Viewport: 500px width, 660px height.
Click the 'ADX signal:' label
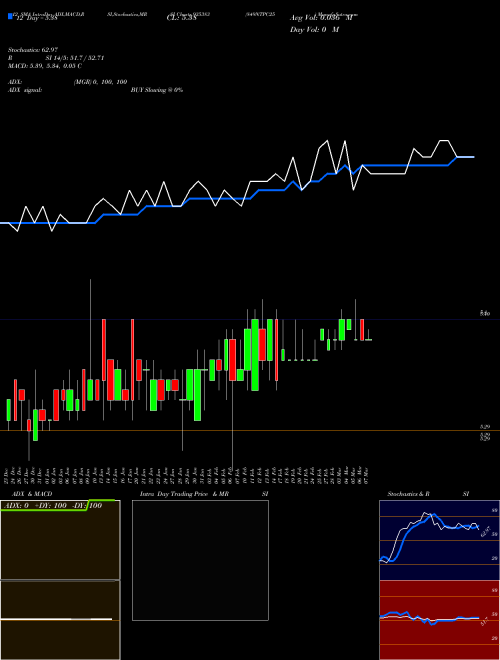tap(25, 90)
